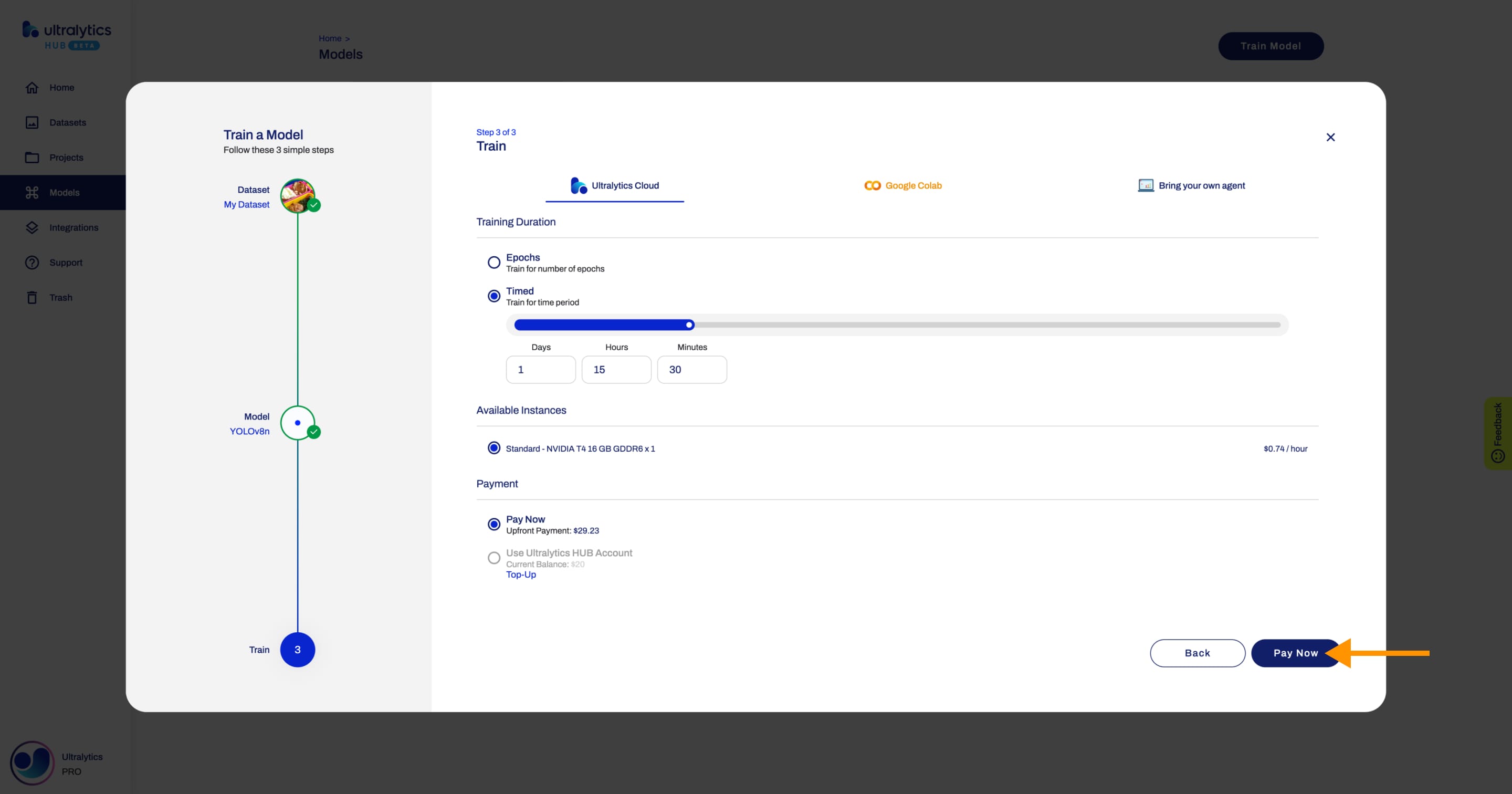Drag the training duration slider
This screenshot has width=1512, height=794.
click(688, 324)
